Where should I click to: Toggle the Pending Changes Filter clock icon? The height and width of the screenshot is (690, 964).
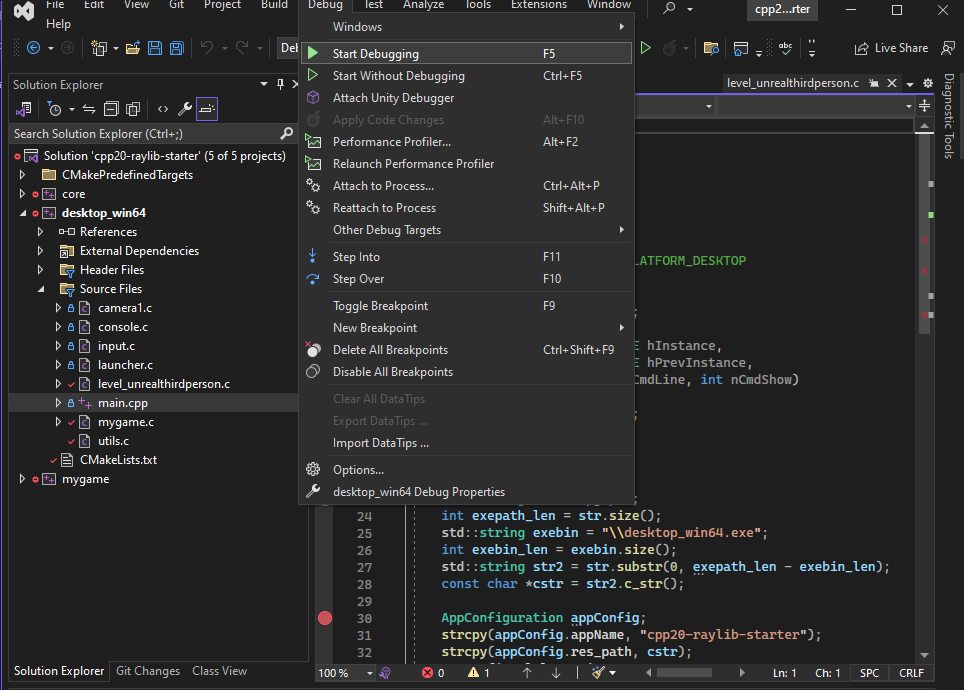pos(55,109)
